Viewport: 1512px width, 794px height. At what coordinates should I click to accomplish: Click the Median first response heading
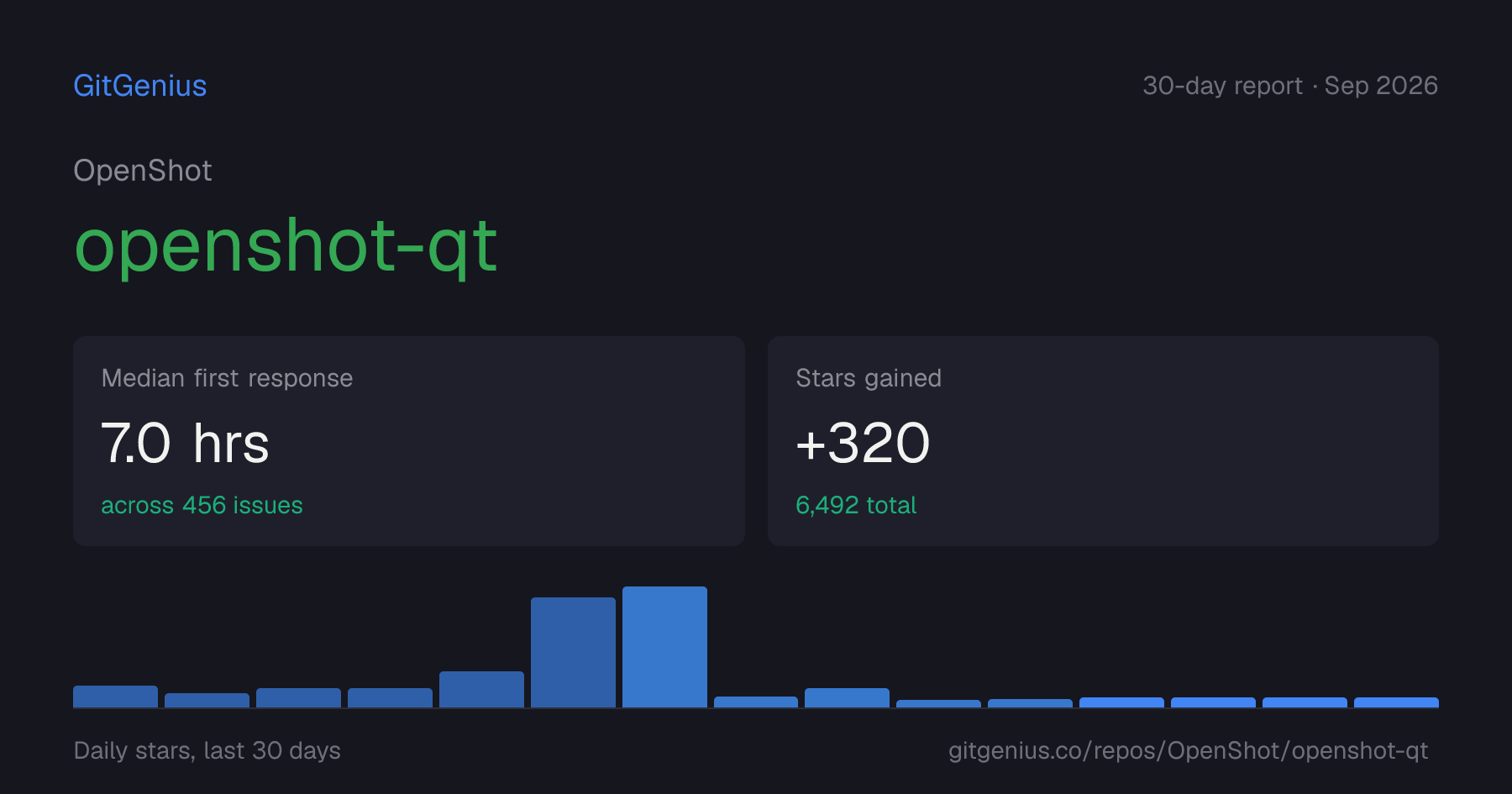tap(227, 378)
